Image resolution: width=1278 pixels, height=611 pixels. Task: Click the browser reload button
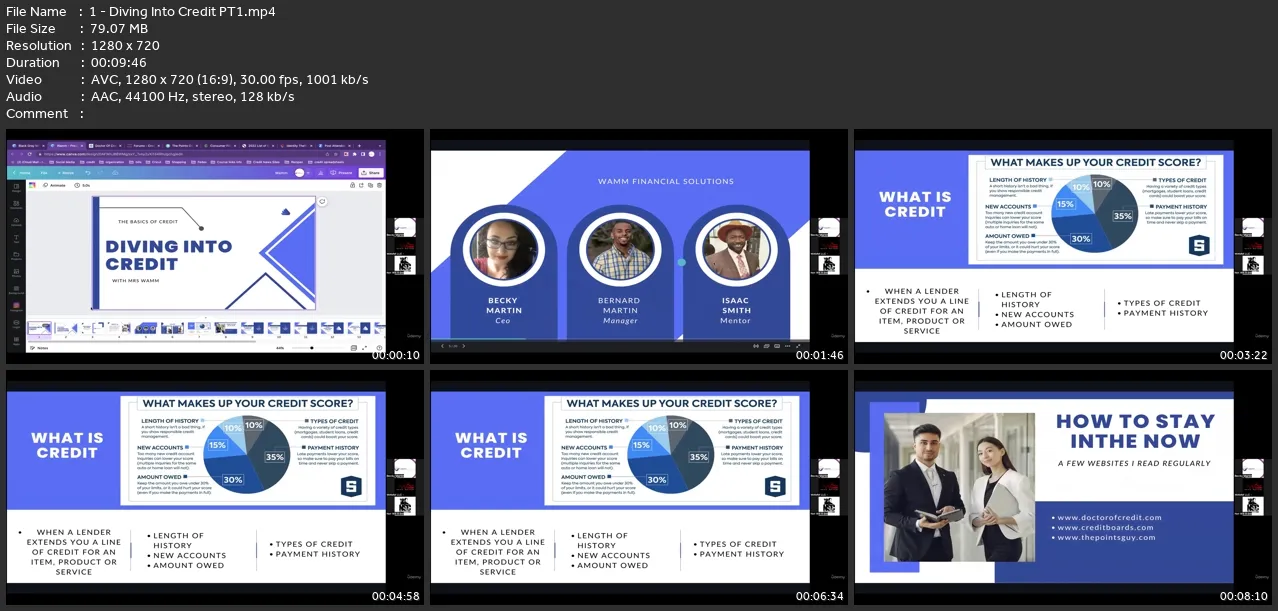pyautogui.click(x=31, y=154)
